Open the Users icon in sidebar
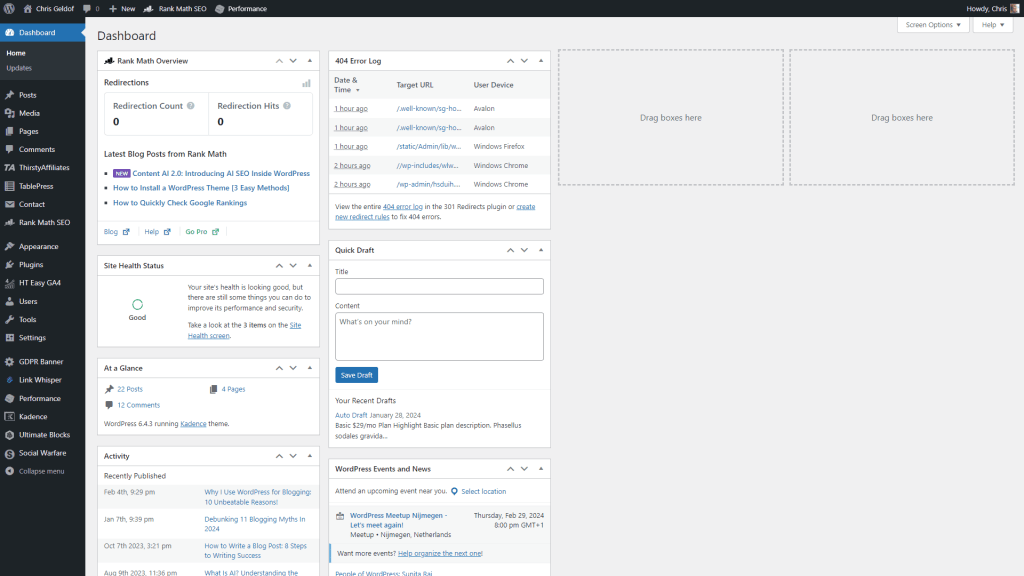The width and height of the screenshot is (1024, 576). pyautogui.click(x=10, y=301)
